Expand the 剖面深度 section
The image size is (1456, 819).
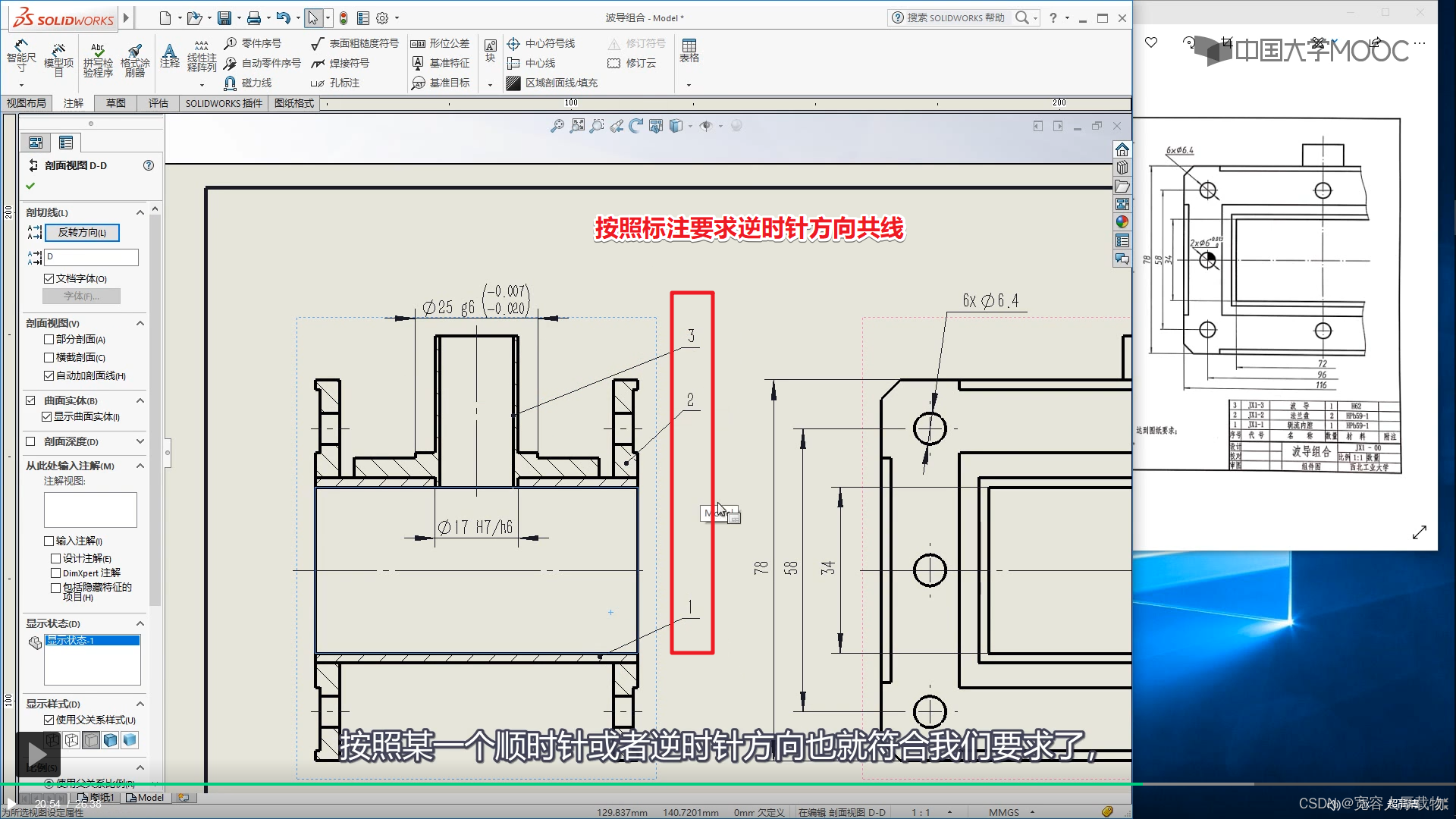coord(140,441)
